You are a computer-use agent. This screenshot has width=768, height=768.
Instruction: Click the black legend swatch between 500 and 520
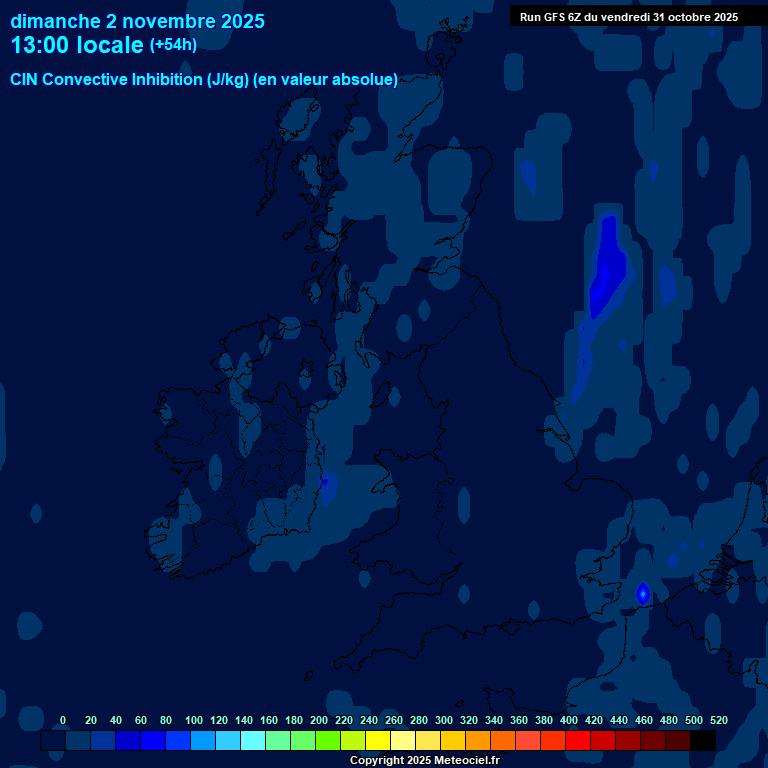(703, 741)
